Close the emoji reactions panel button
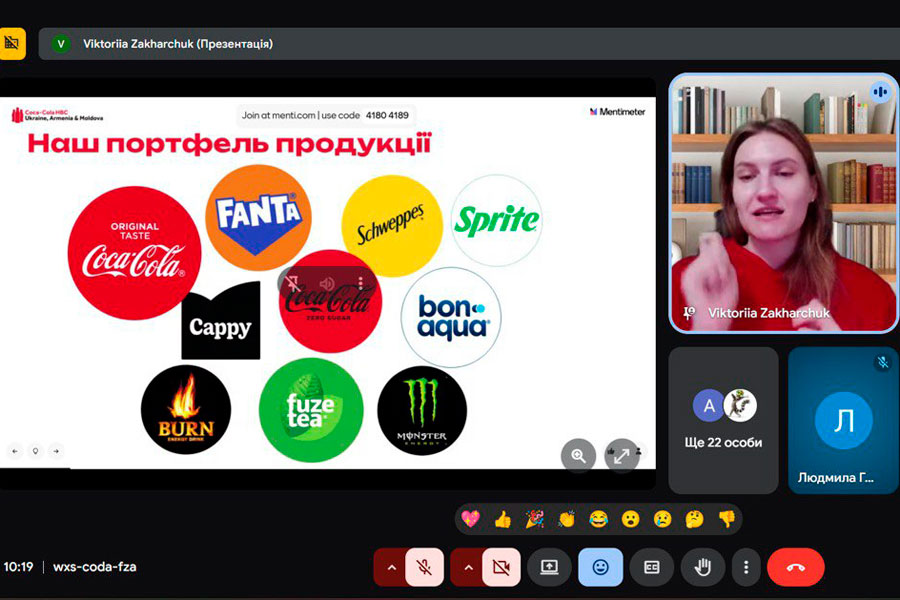900x600 pixels. tap(600, 567)
